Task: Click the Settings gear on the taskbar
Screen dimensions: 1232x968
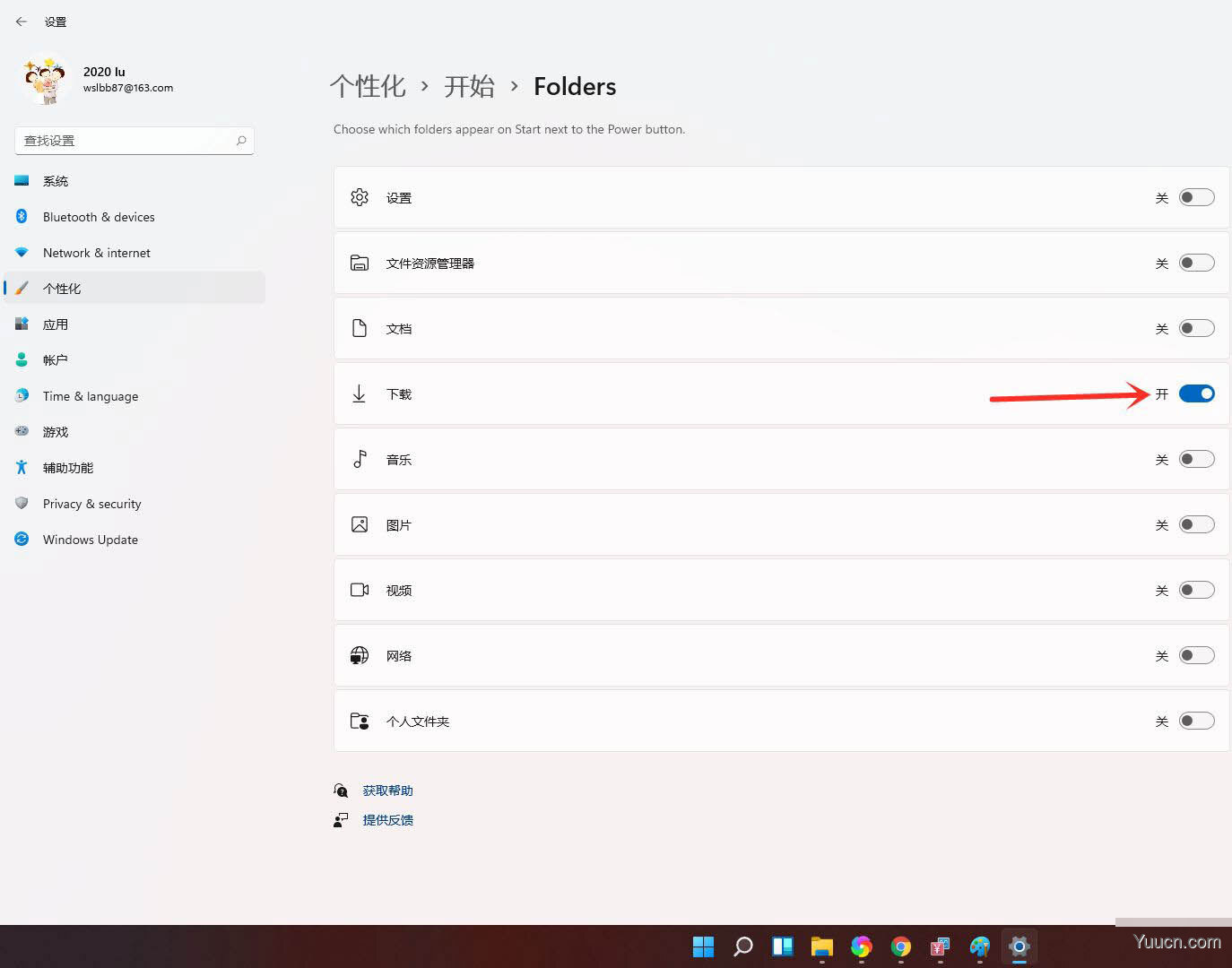Action: click(1019, 946)
